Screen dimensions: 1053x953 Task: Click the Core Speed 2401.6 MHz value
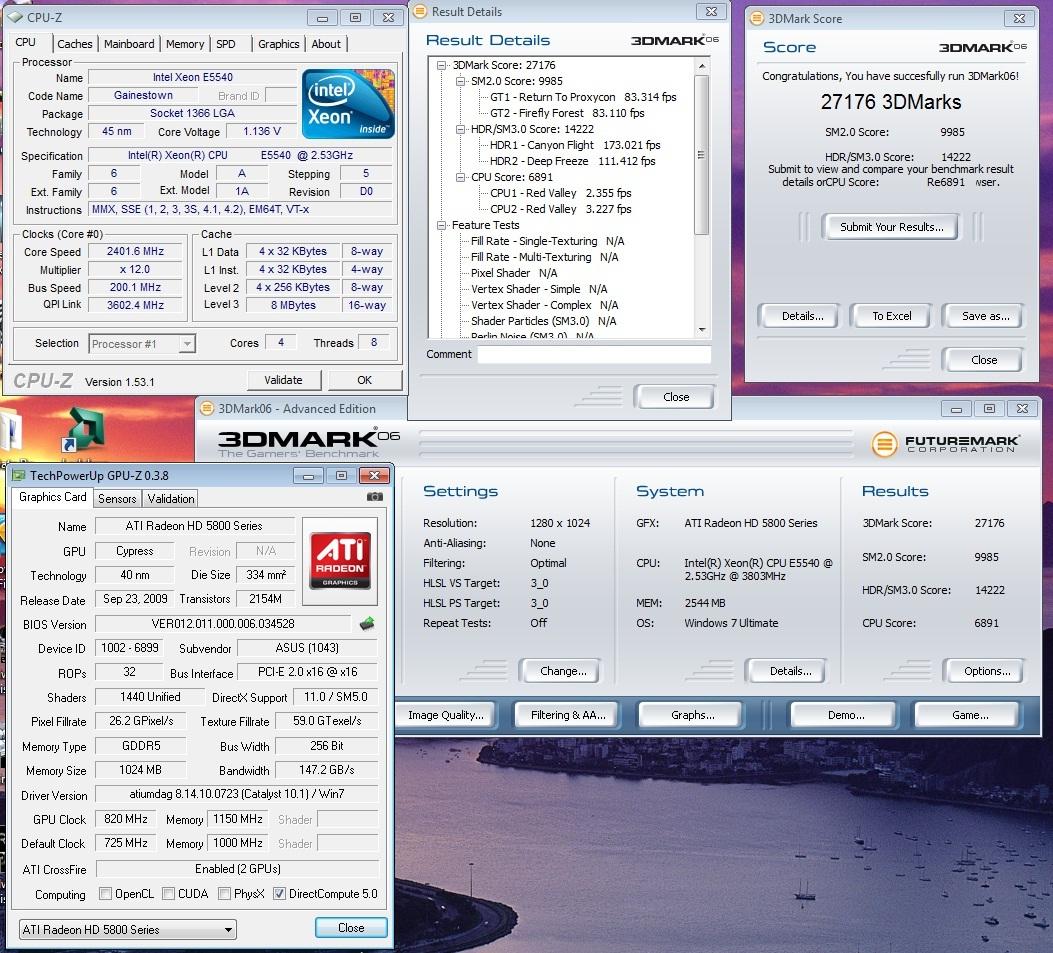(x=135, y=251)
